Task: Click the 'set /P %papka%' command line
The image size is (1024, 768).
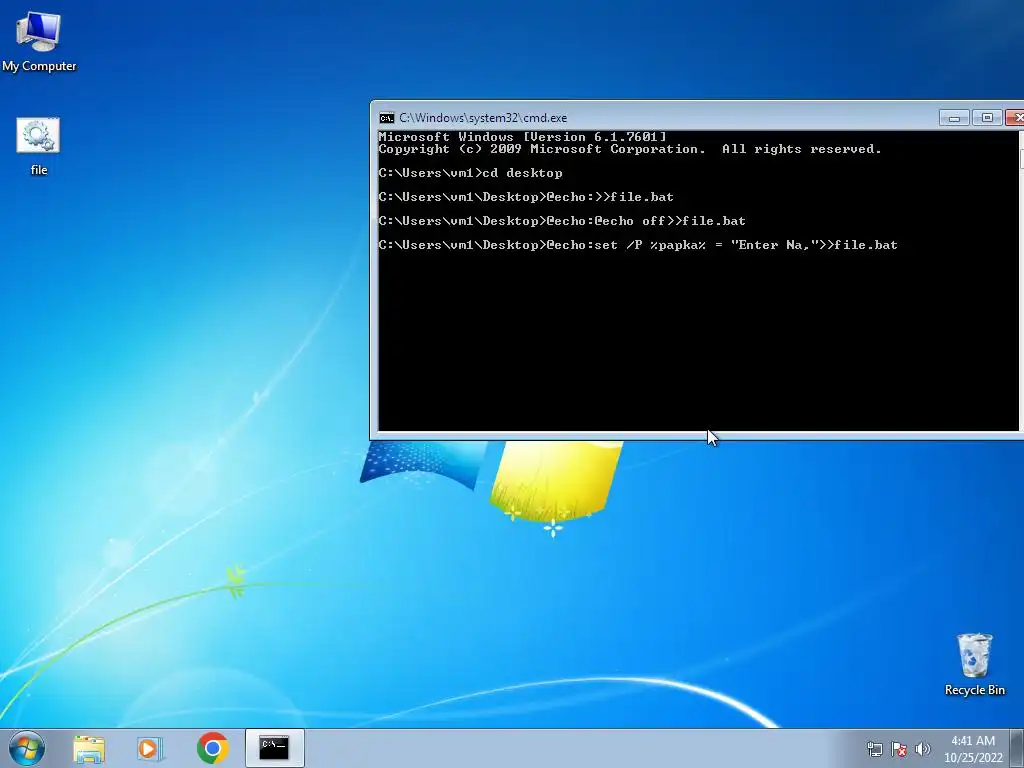Action: click(638, 245)
